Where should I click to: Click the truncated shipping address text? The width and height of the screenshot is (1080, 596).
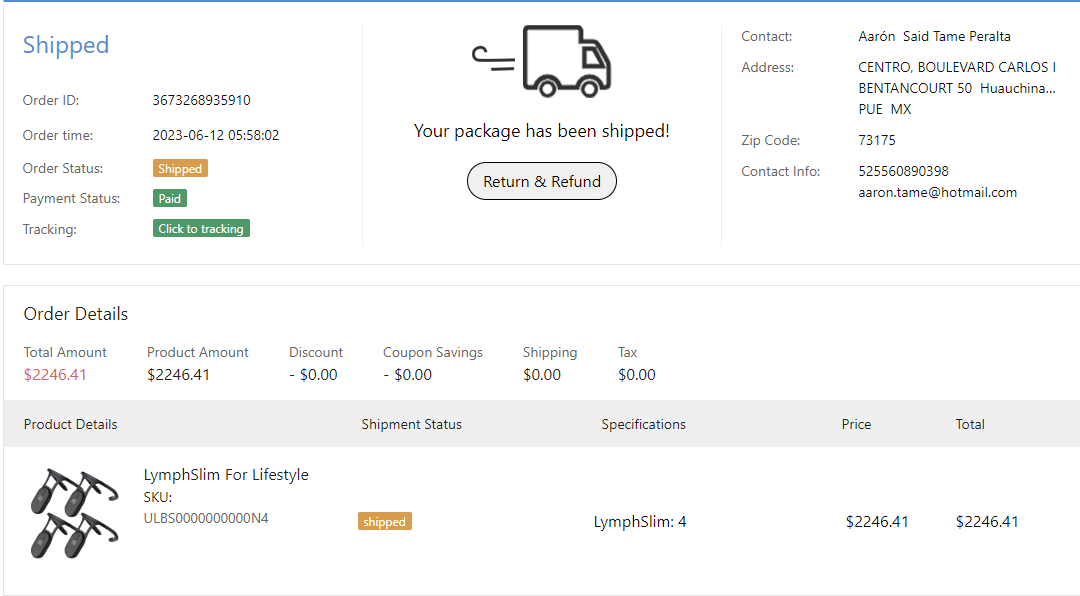(x=956, y=88)
